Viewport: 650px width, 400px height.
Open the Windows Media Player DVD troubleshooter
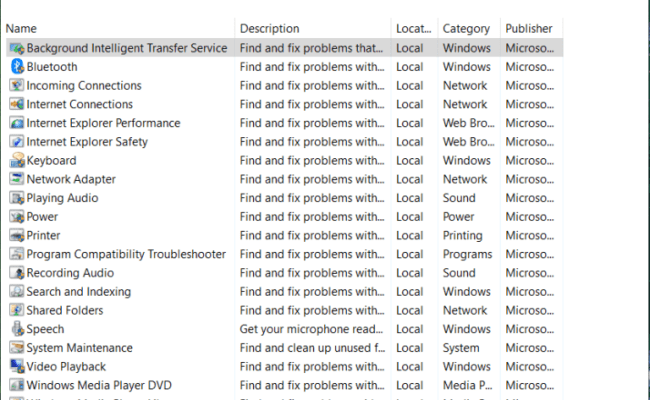[99, 385]
